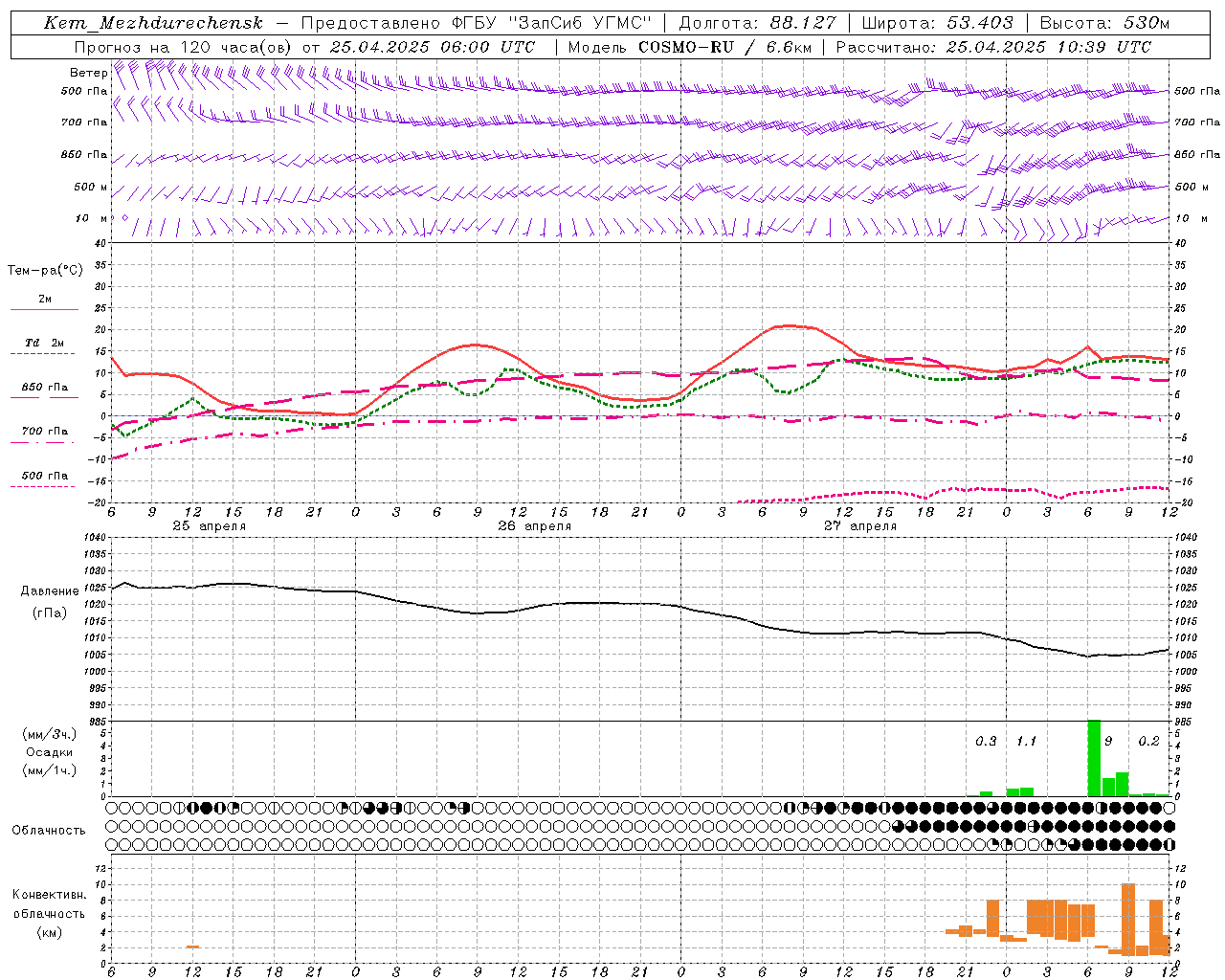The width and height of the screenshot is (1225, 980).
Task: Click the '850 гПа' temperature legend entry
Action: pos(45,388)
